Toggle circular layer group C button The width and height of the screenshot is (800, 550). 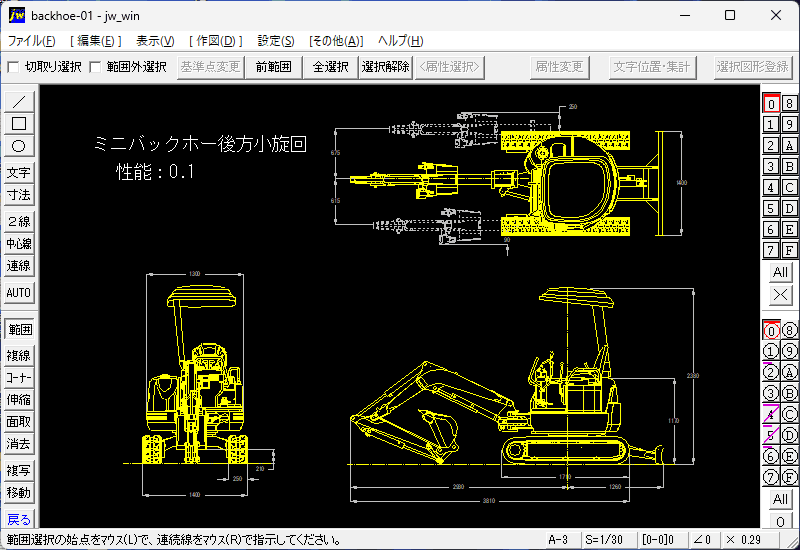tap(789, 414)
